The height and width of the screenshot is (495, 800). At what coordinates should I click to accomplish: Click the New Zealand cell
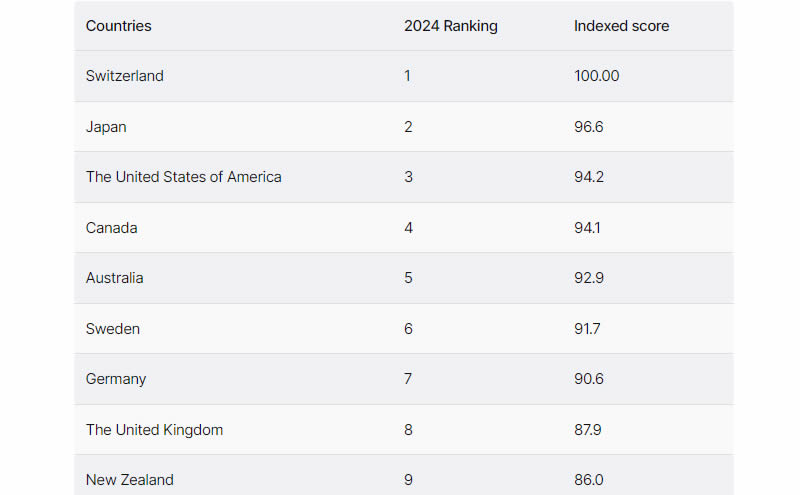(130, 480)
